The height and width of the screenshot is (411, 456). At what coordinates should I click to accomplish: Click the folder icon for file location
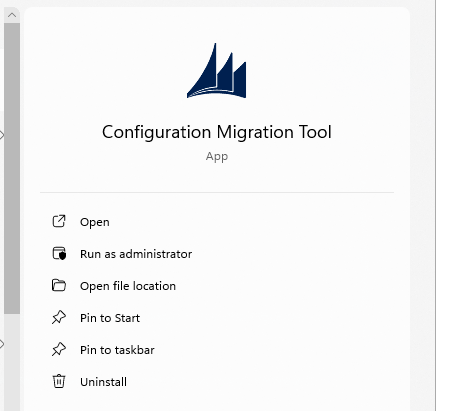tap(59, 285)
